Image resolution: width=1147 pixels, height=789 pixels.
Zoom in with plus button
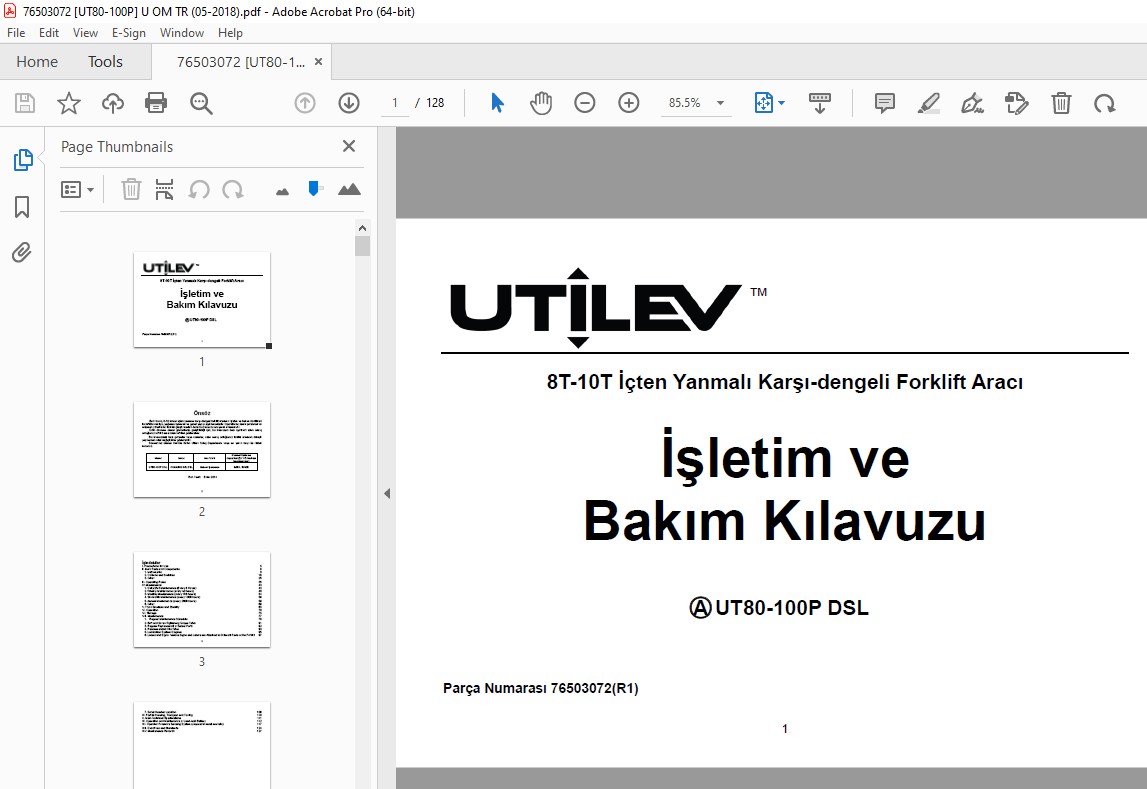[628, 103]
